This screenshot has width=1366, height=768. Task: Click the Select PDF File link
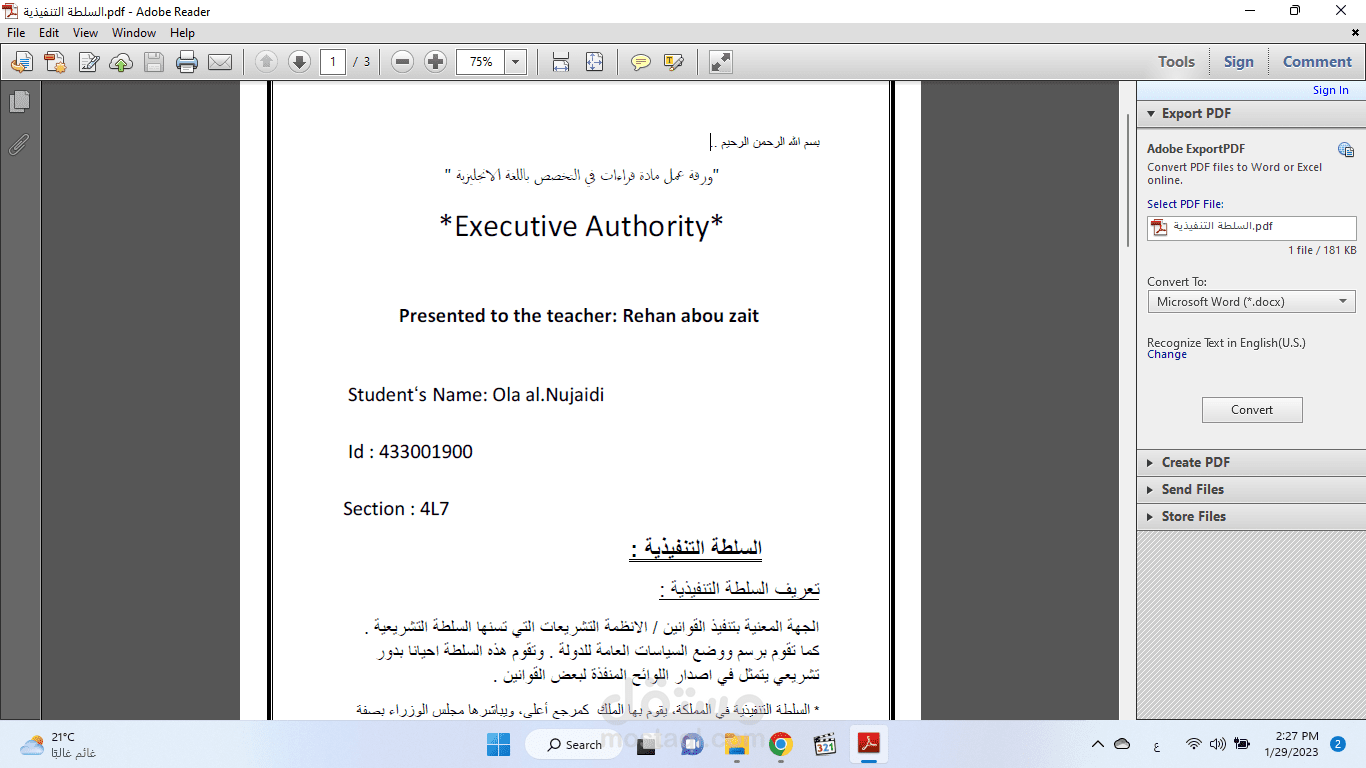(x=1185, y=204)
